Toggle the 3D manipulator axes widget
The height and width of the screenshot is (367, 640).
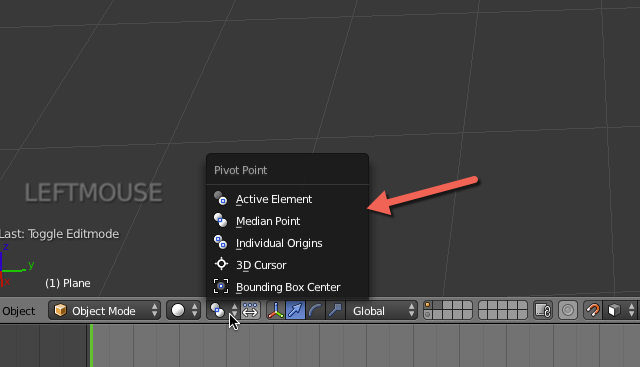coord(276,311)
